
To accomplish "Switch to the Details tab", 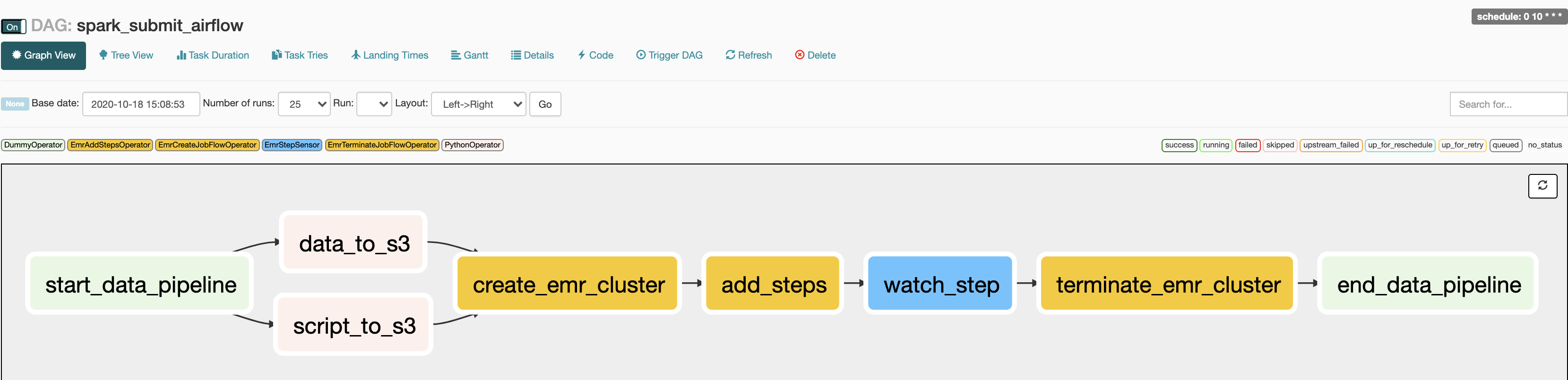I will (532, 55).
